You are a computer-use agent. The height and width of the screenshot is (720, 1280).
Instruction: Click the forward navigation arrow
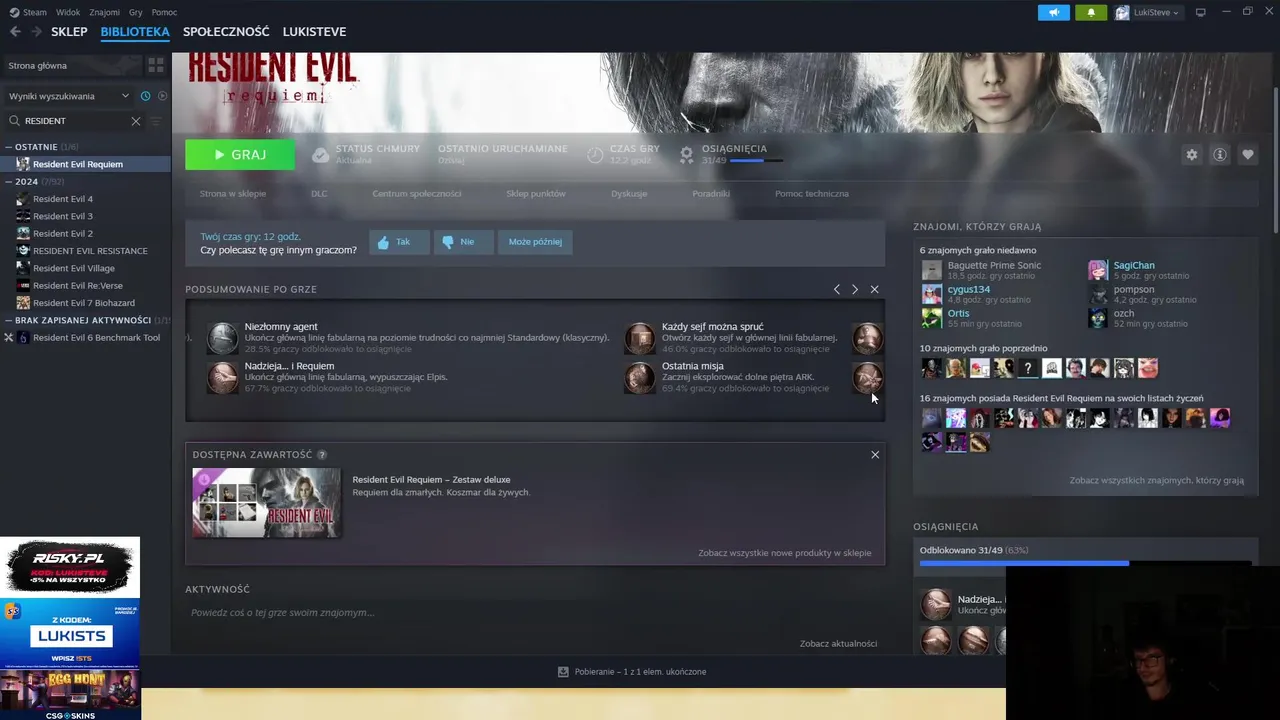tap(36, 32)
